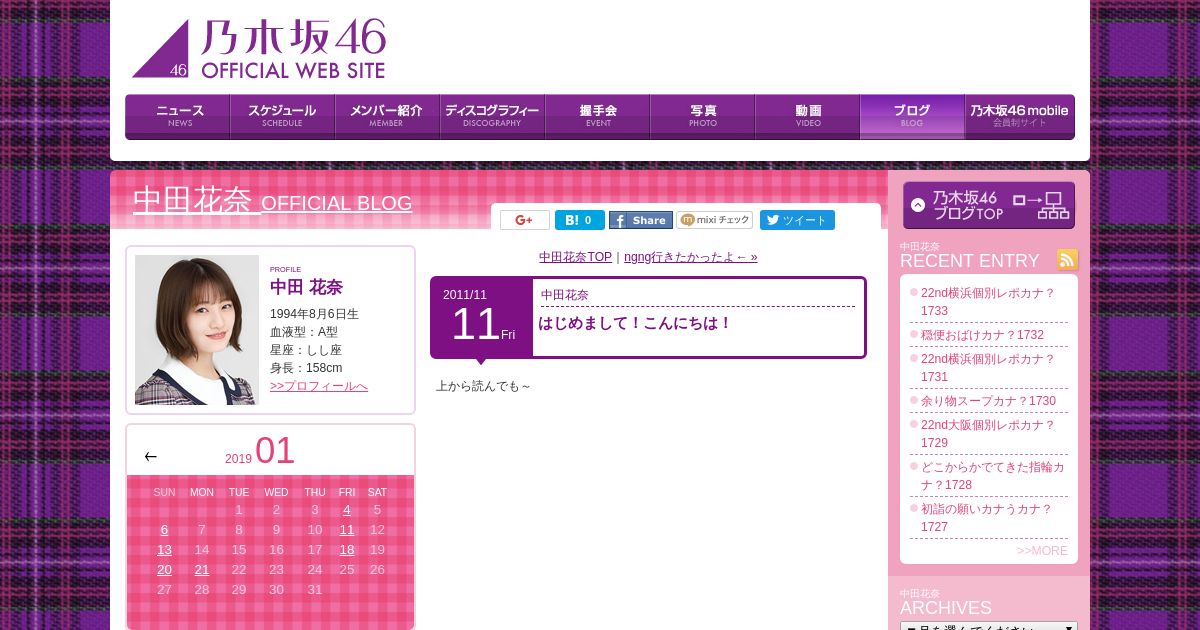Click post author 中田花奈 text
The height and width of the screenshot is (630, 1200).
[565, 295]
